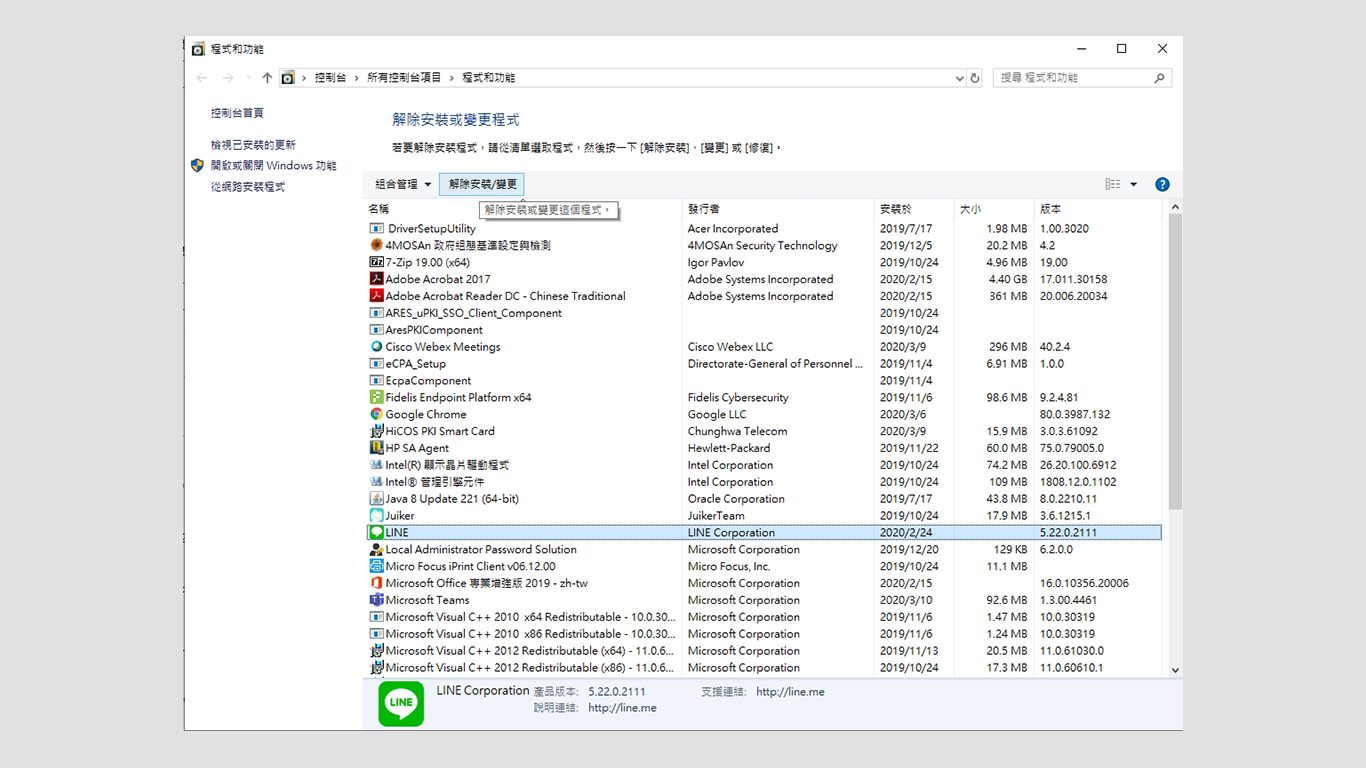This screenshot has height=768, width=1366.
Task: Select Intel(R) 顯示晶片驅動程式 entry
Action: click(764, 465)
